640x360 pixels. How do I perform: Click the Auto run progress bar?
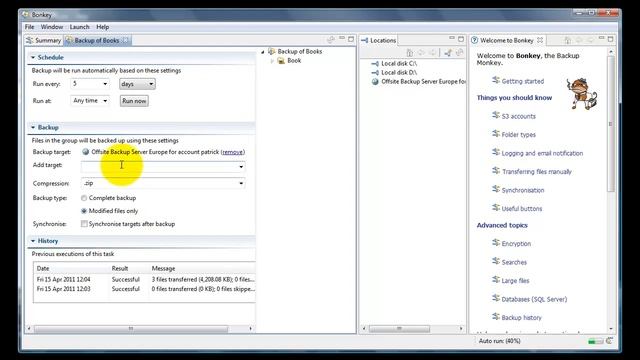pyautogui.click(x=596, y=341)
